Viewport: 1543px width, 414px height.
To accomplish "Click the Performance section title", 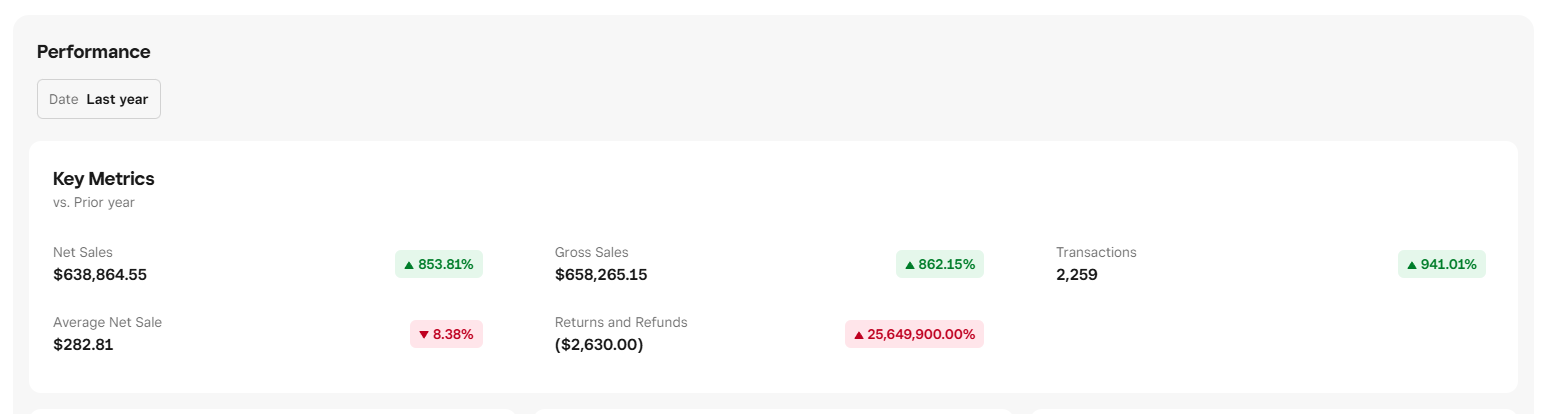I will (94, 52).
